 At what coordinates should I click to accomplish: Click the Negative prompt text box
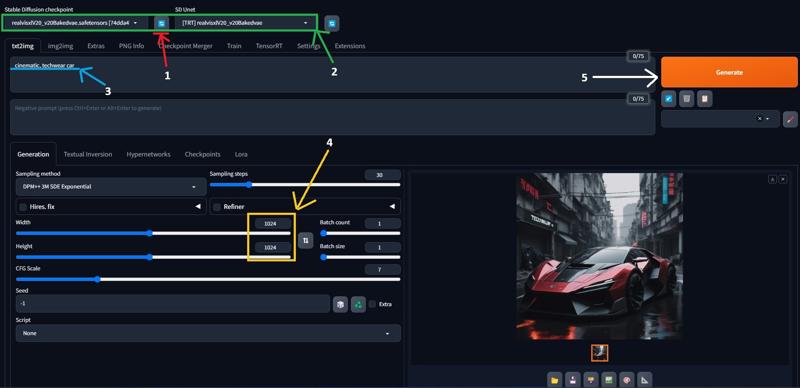click(x=332, y=117)
